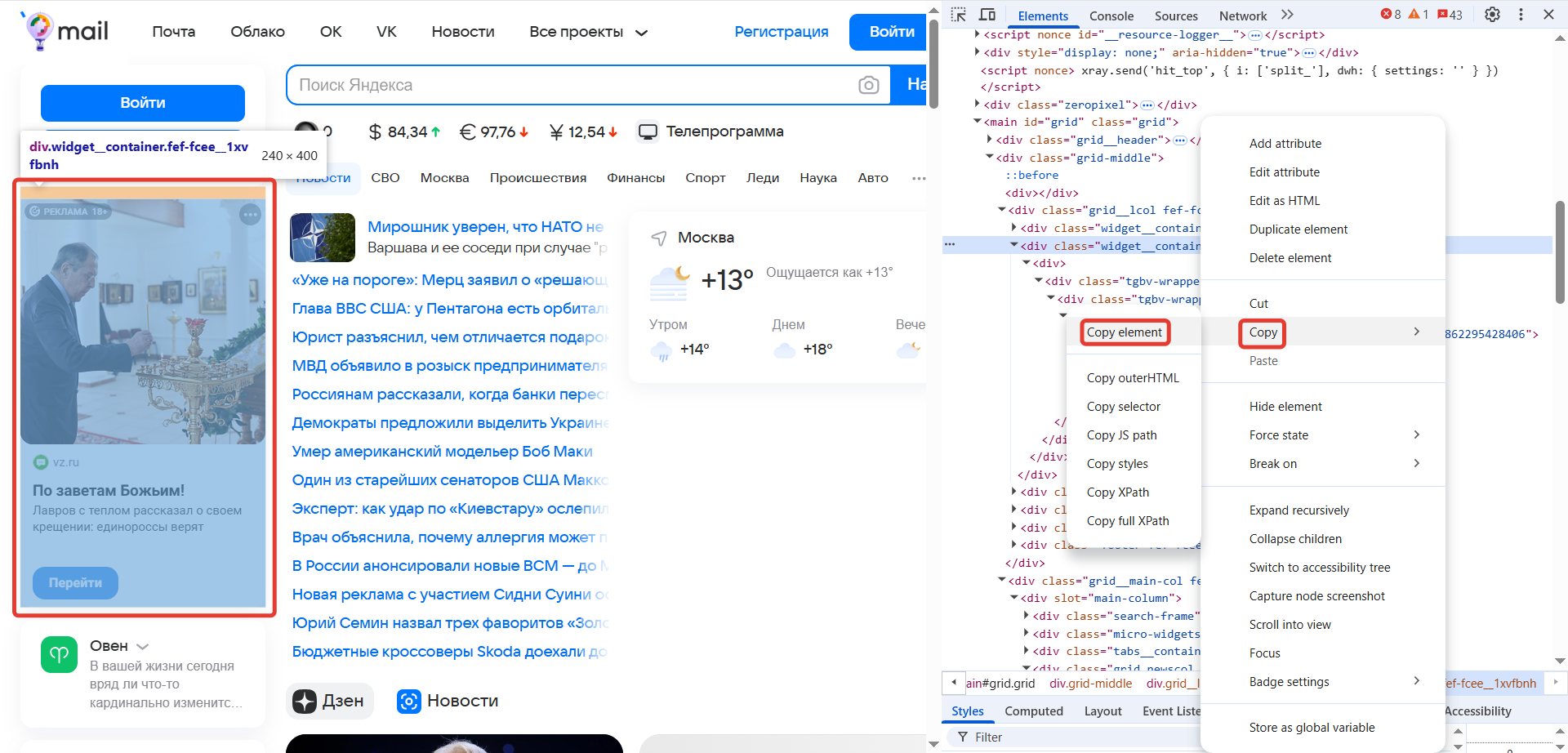Open the ad options three-dot icon

click(250, 214)
